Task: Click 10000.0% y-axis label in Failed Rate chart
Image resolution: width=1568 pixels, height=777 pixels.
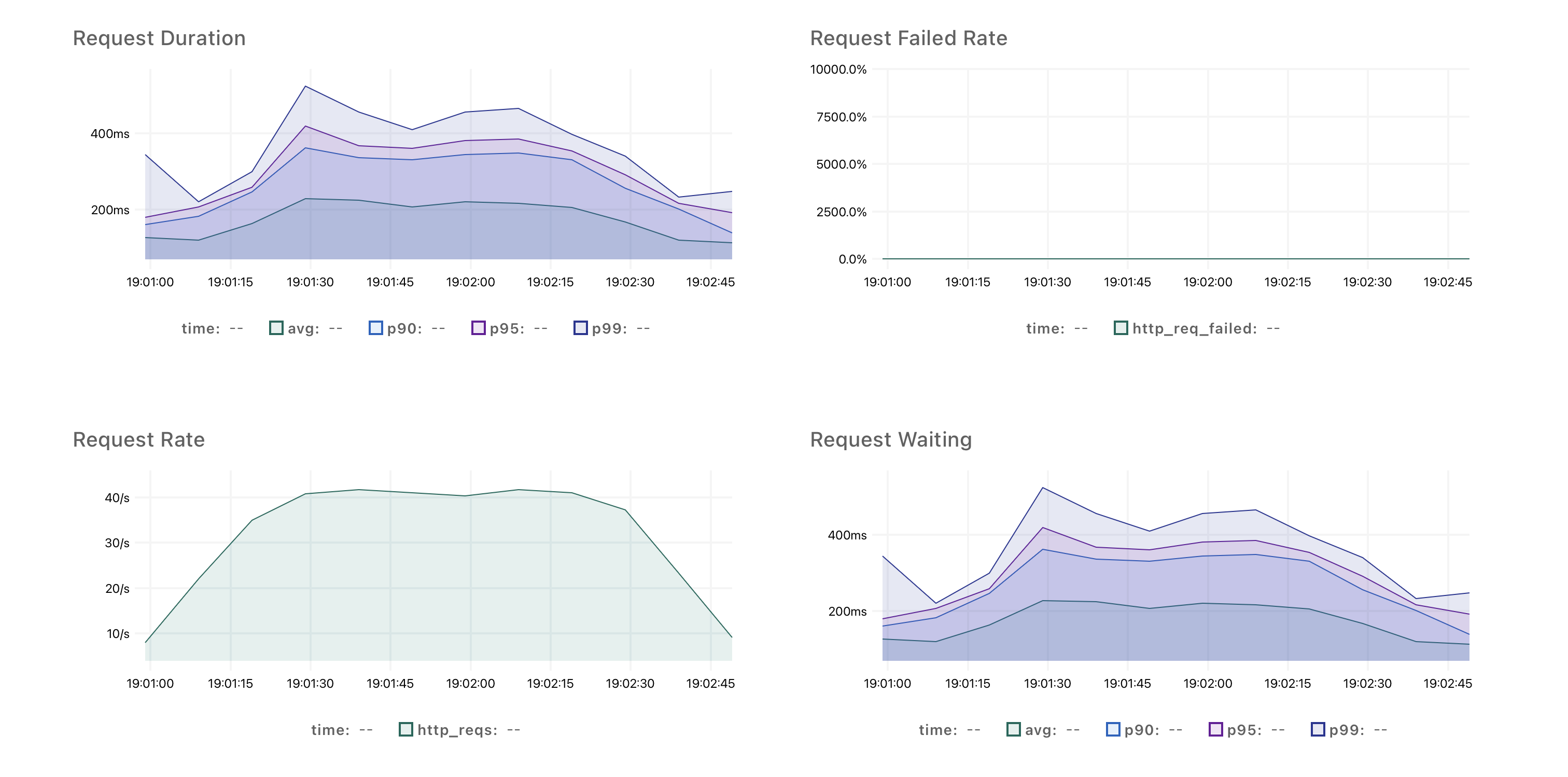Action: (838, 70)
